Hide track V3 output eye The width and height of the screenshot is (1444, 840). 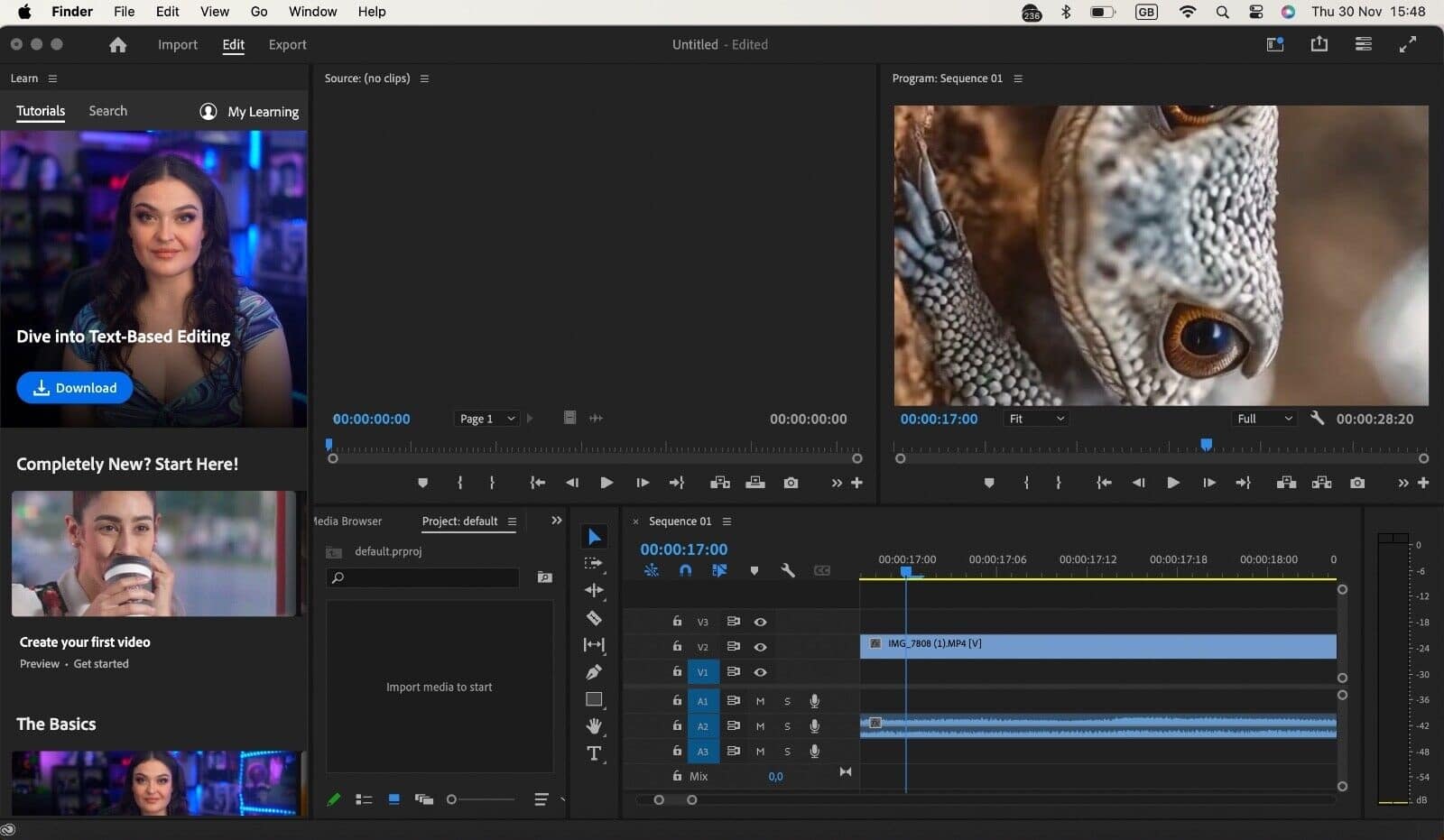click(x=761, y=622)
